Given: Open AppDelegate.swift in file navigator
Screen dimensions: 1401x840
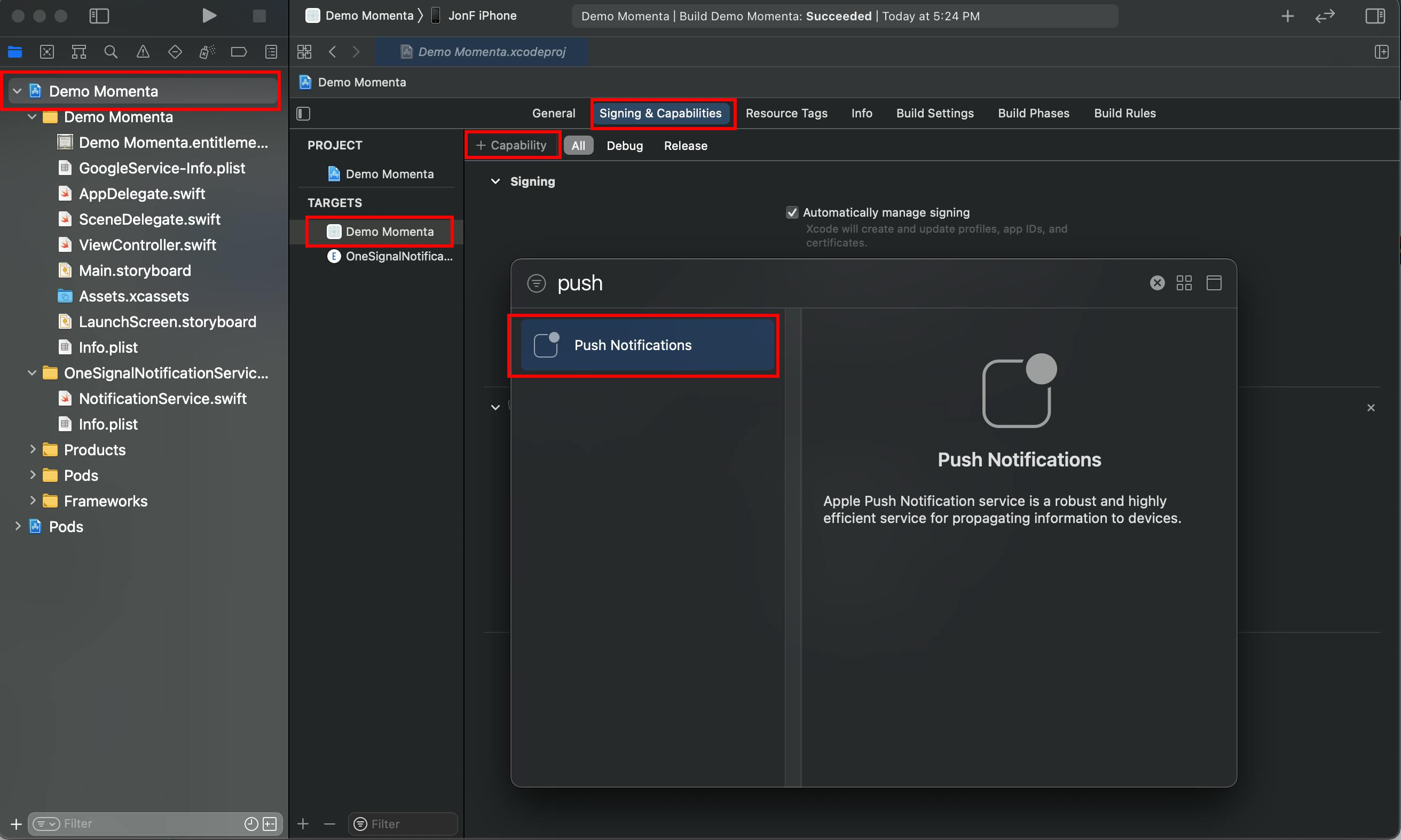Looking at the screenshot, I should click(x=141, y=194).
